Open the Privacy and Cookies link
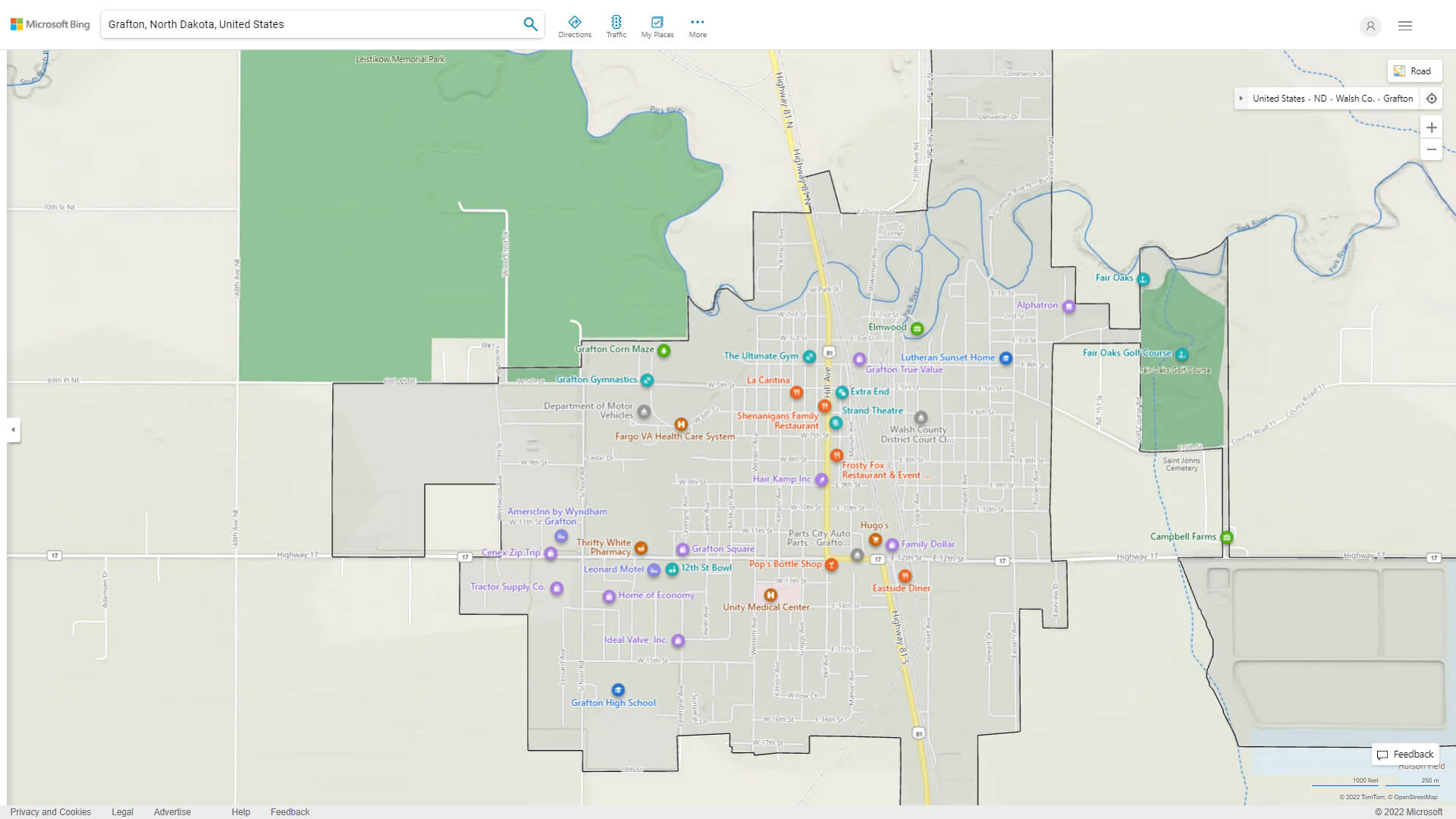The width and height of the screenshot is (1456, 819). point(50,811)
